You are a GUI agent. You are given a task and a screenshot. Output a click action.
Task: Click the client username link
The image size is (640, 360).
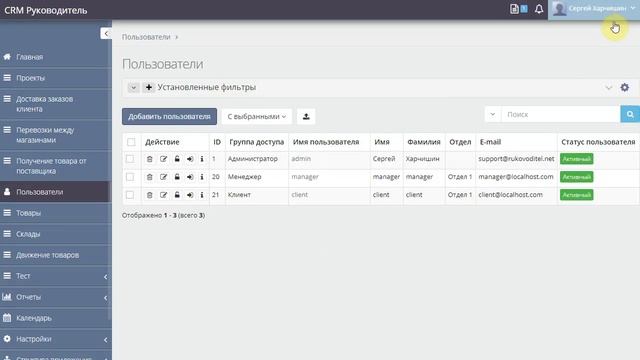[300, 195]
